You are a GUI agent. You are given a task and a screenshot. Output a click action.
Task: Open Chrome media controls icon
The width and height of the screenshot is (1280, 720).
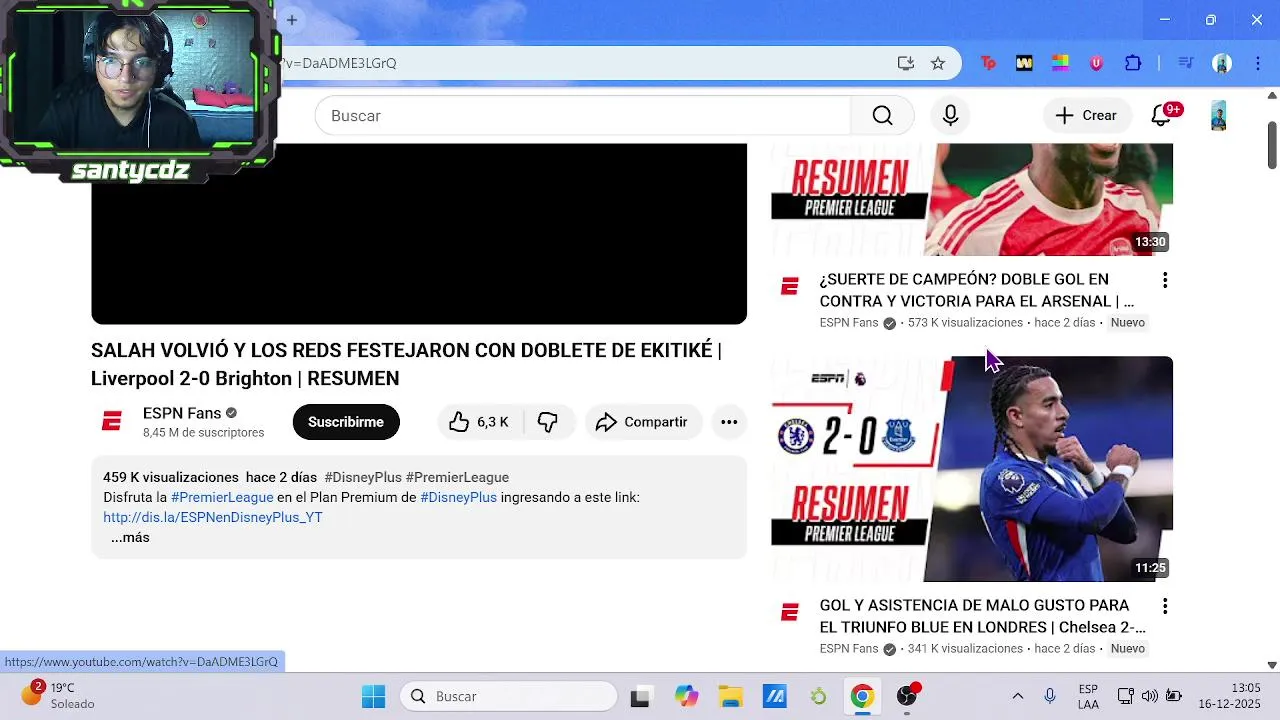(1186, 63)
